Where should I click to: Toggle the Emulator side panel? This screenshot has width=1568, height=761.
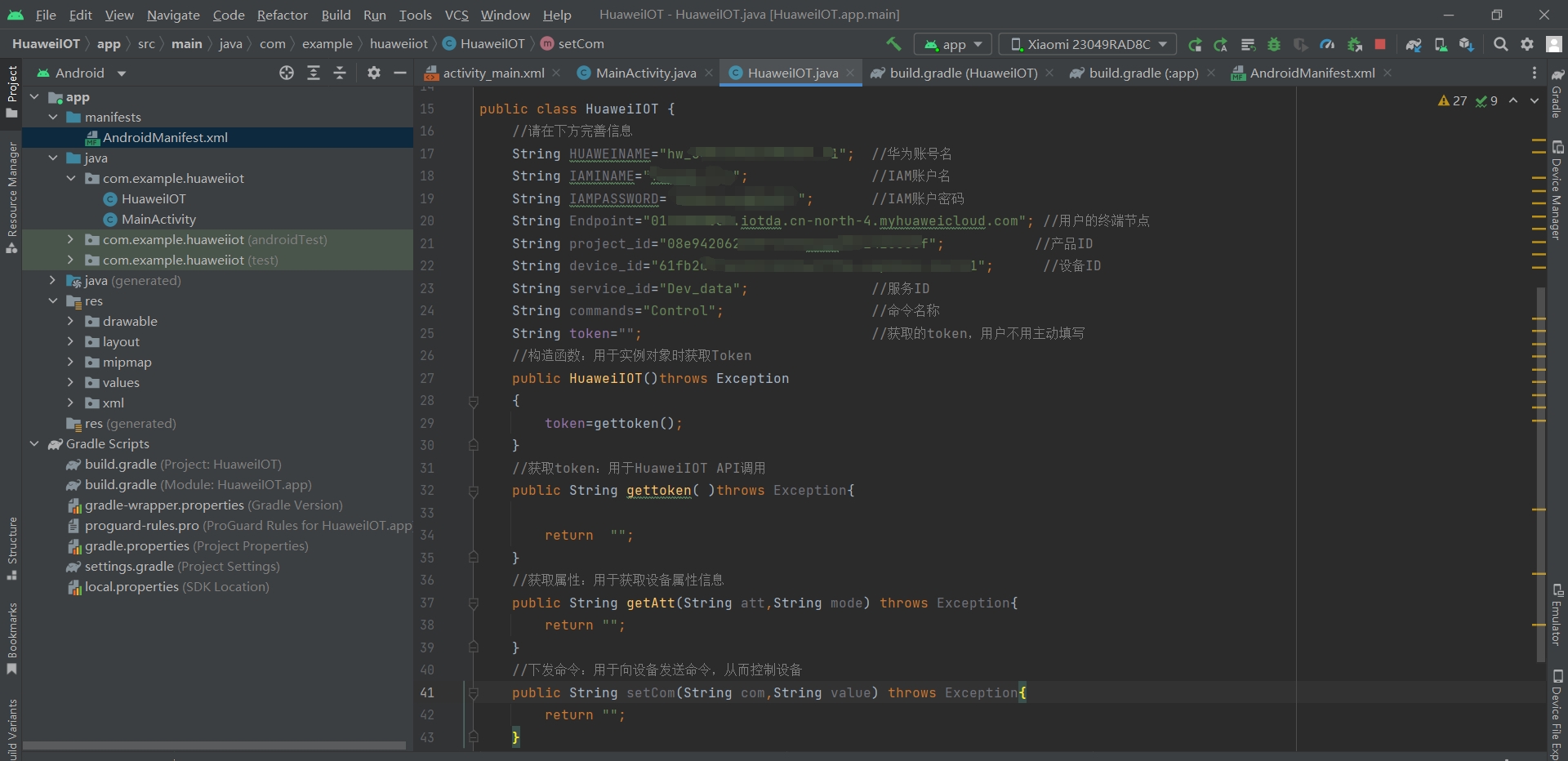[x=1557, y=614]
